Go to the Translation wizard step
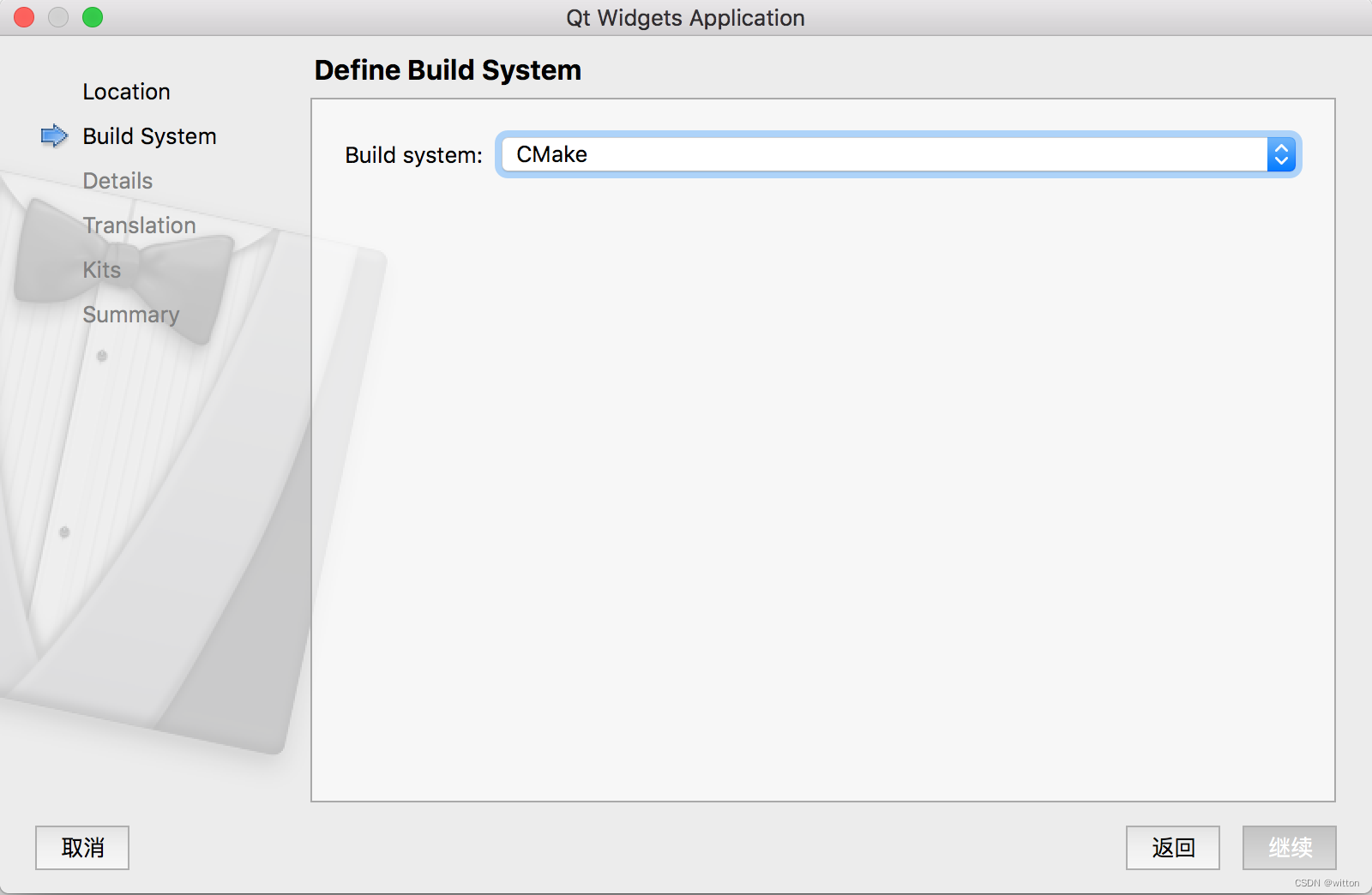 tap(139, 225)
